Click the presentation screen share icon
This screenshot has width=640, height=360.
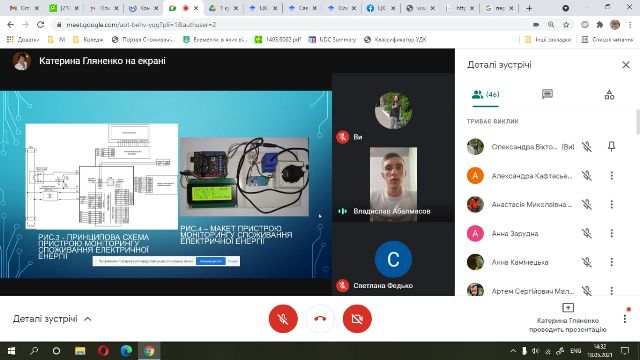pyautogui.click(x=568, y=307)
